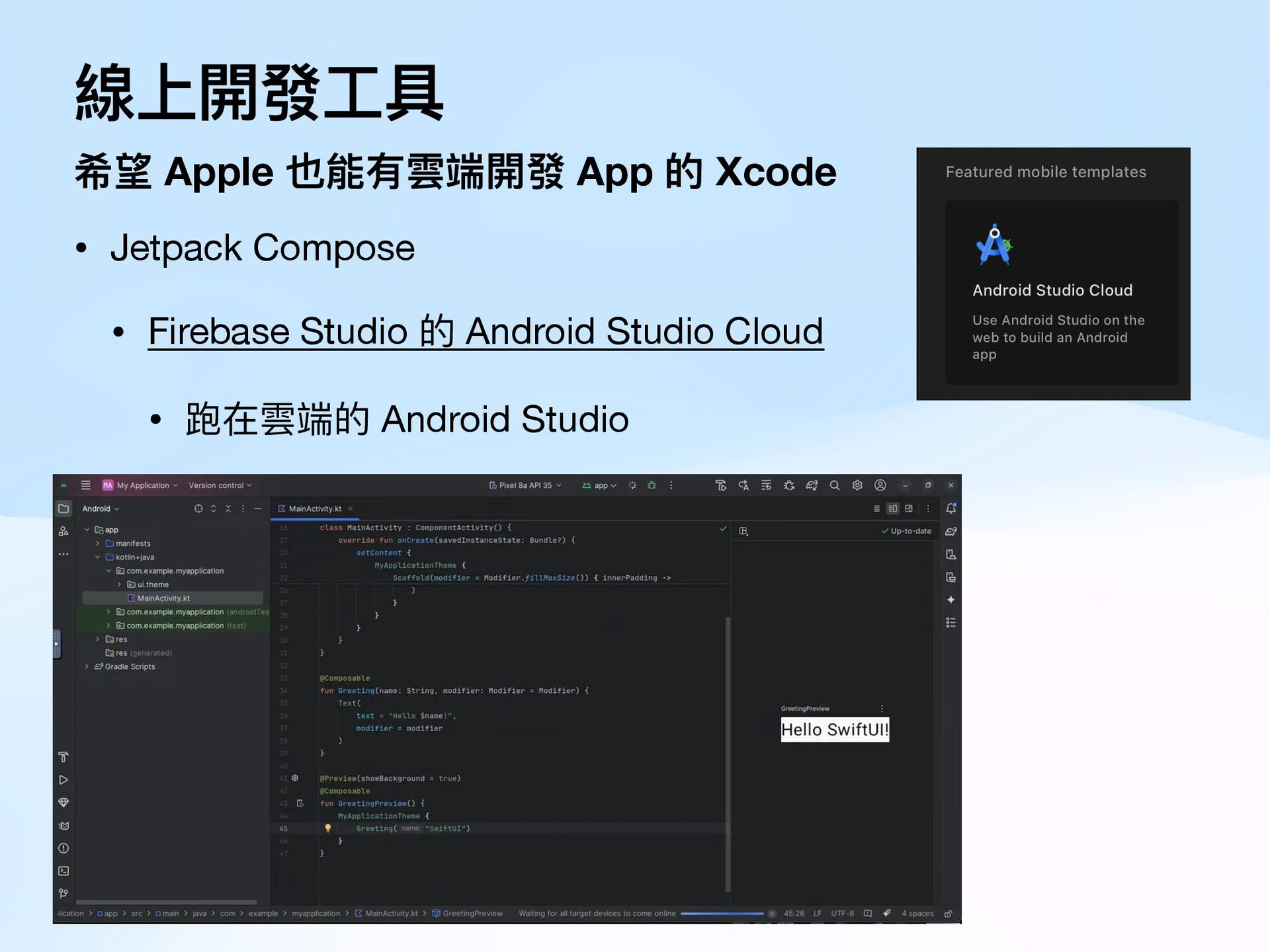Screen dimensions: 1270x952
Task: Open the app run configuration dropdown
Action: [599, 485]
